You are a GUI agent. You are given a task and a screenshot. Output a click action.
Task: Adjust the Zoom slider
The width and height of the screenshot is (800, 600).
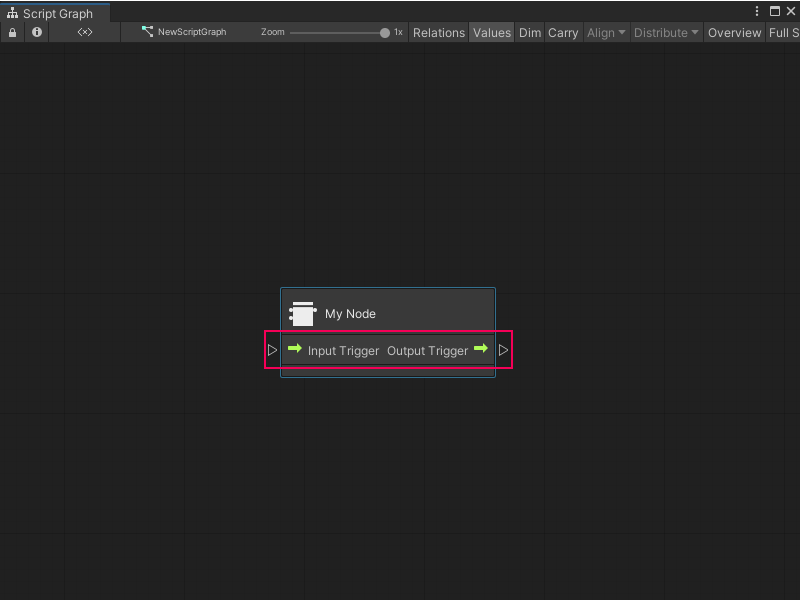coord(383,32)
